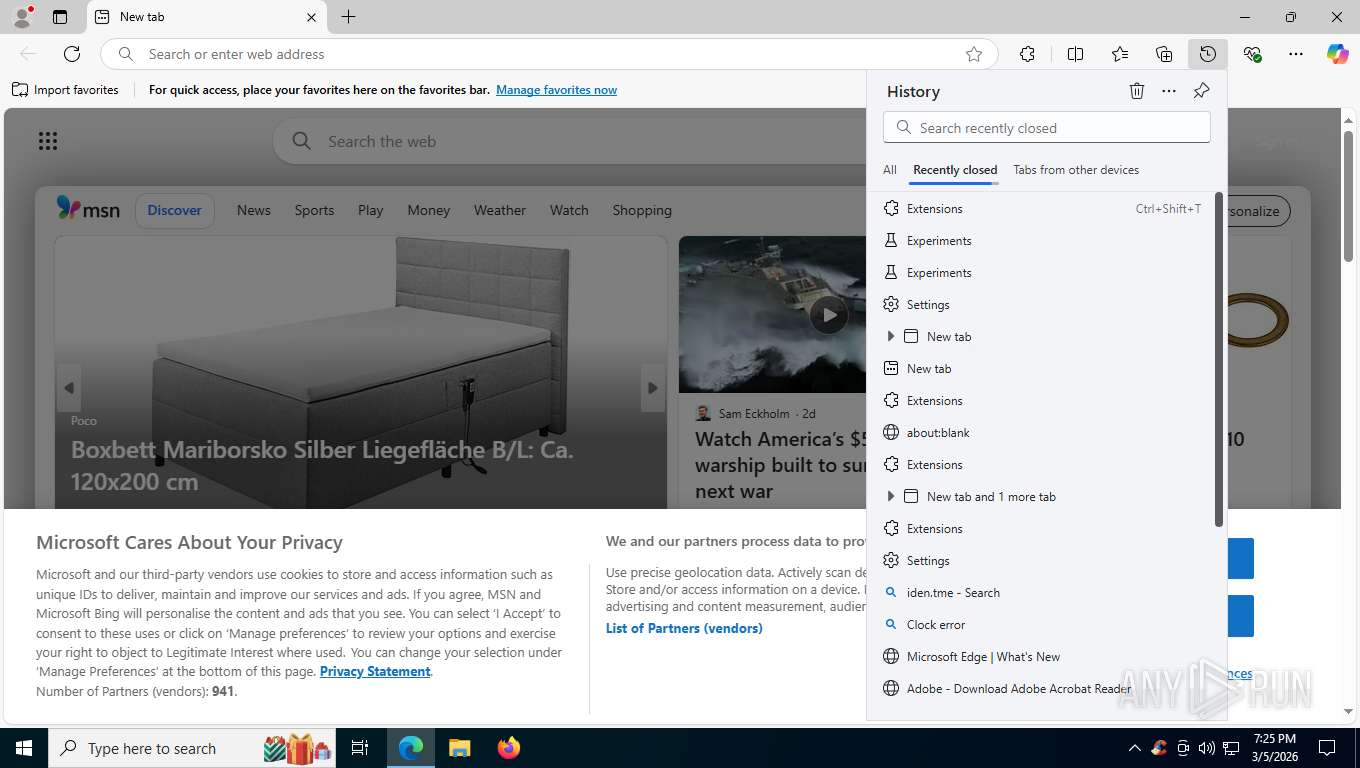Open the tab actions menu icon

(x=60, y=17)
